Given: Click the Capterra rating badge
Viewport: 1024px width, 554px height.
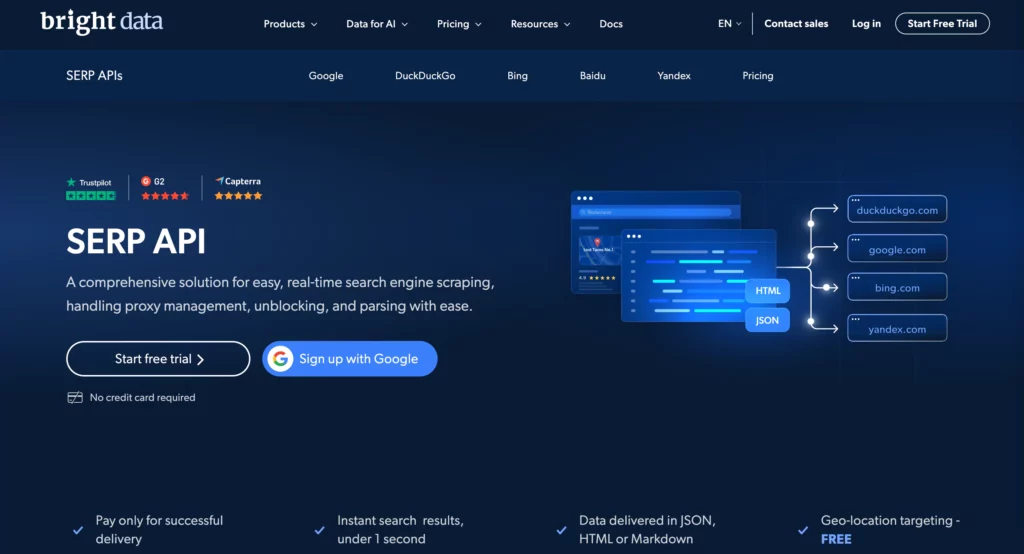Looking at the screenshot, I should [238, 188].
